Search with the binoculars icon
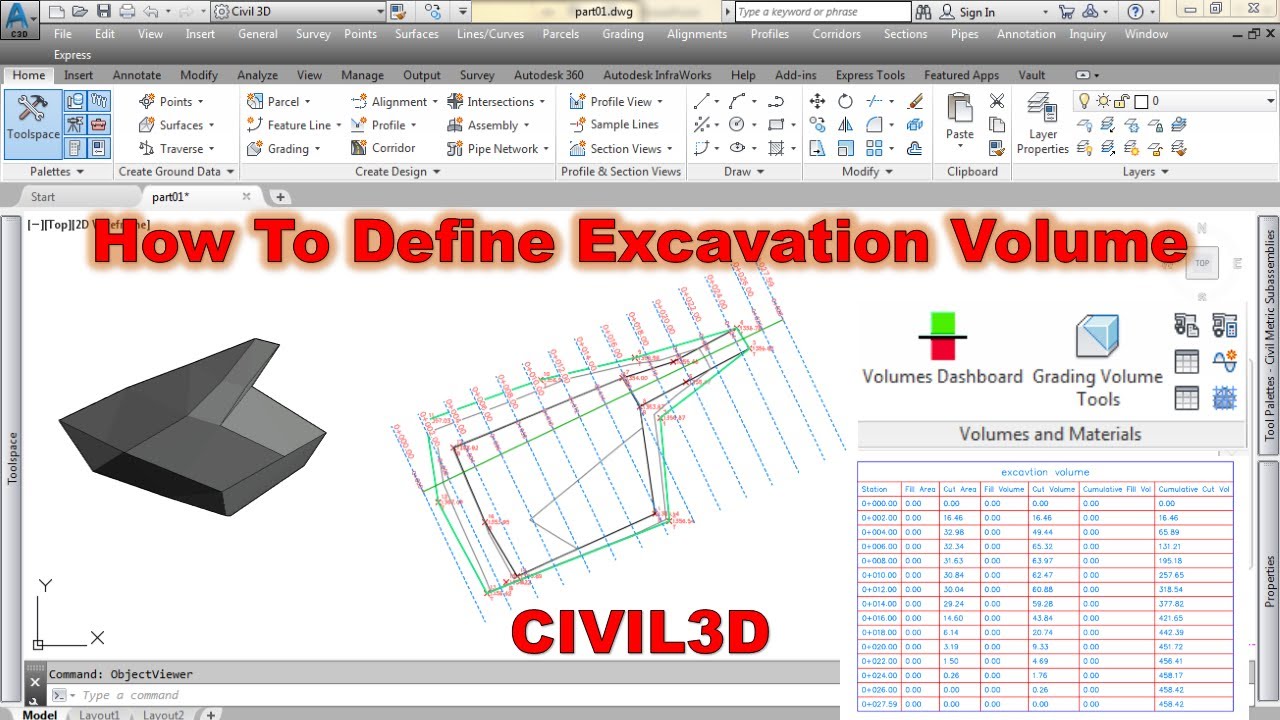This screenshot has height=720, width=1280. tap(924, 12)
